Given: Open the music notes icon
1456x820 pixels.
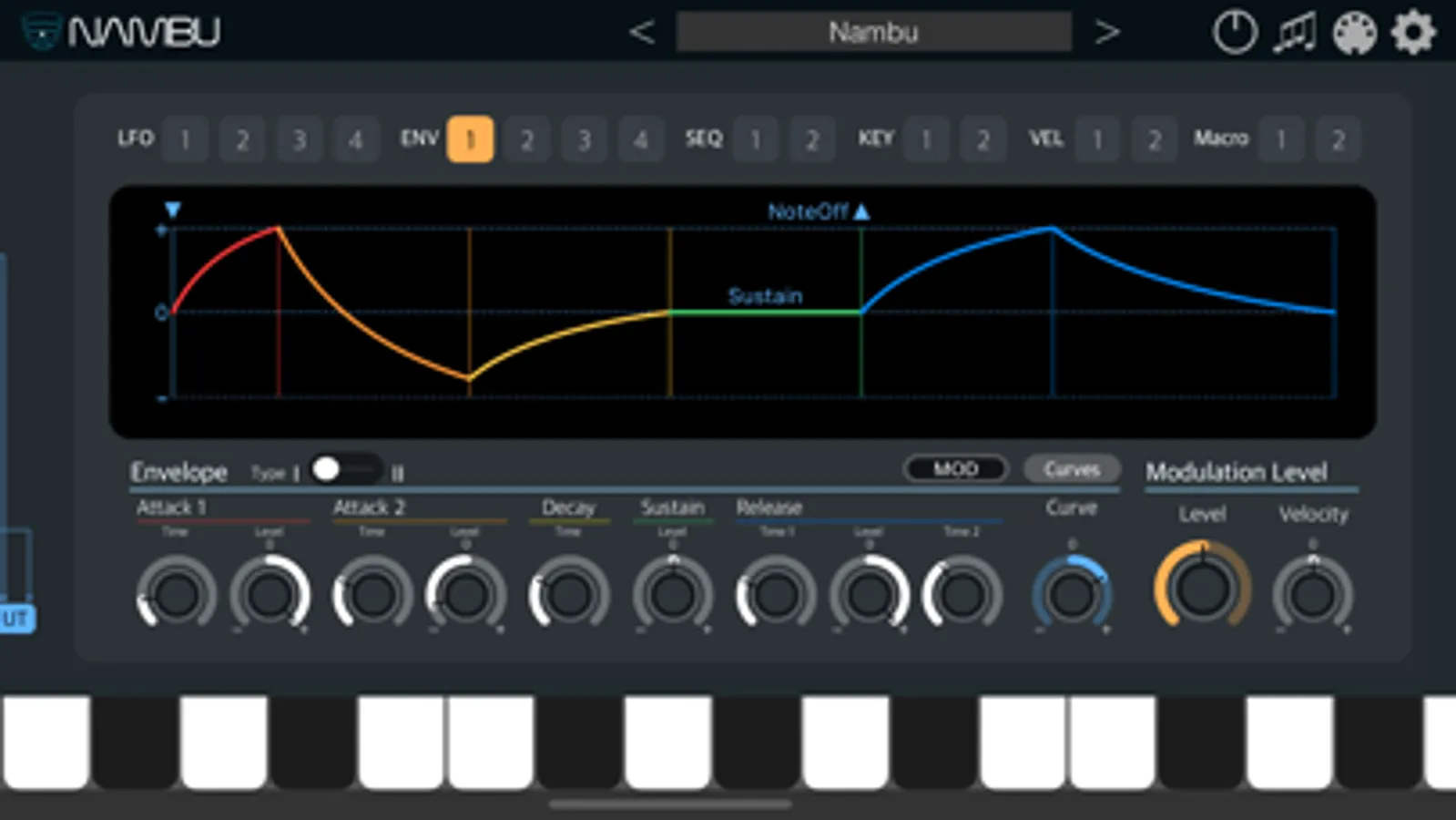Looking at the screenshot, I should click(x=1295, y=33).
